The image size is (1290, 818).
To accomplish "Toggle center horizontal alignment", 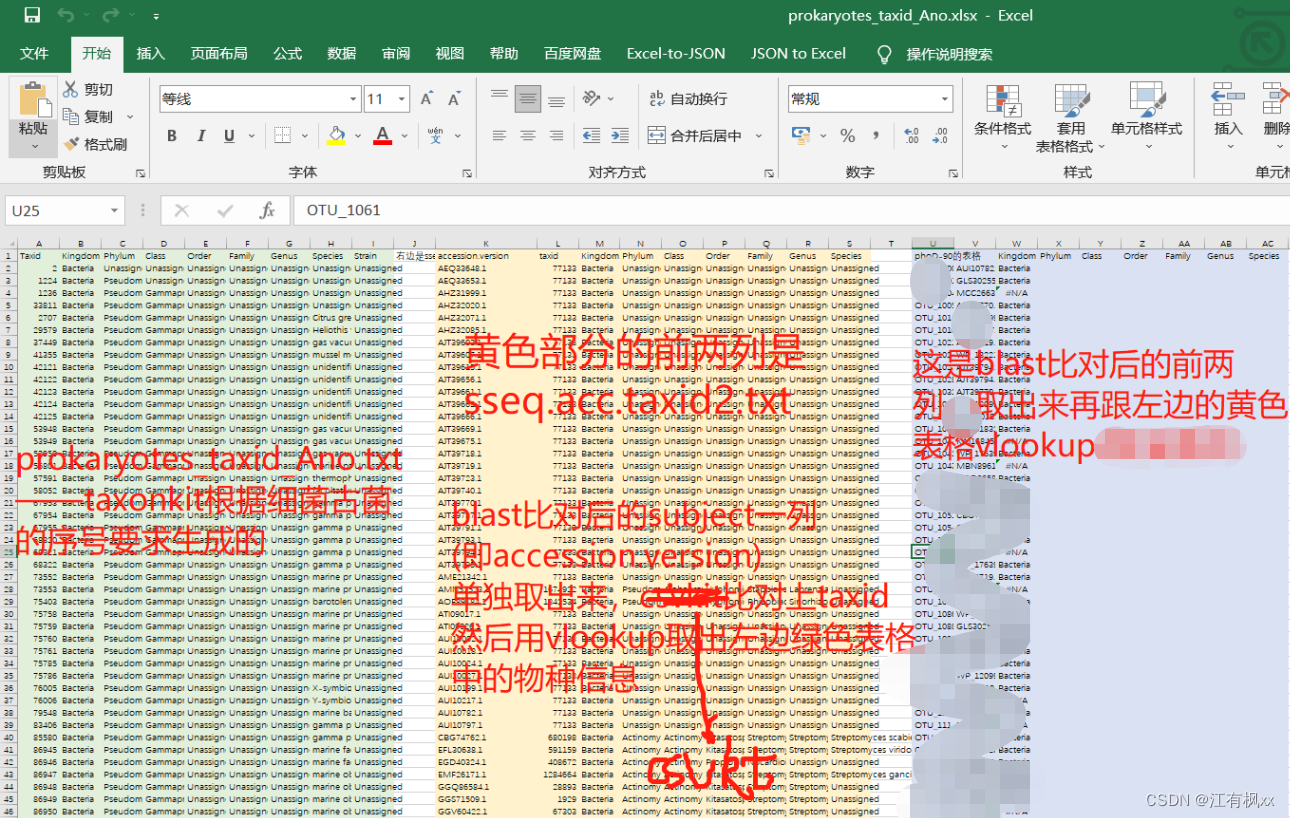I will pos(528,135).
